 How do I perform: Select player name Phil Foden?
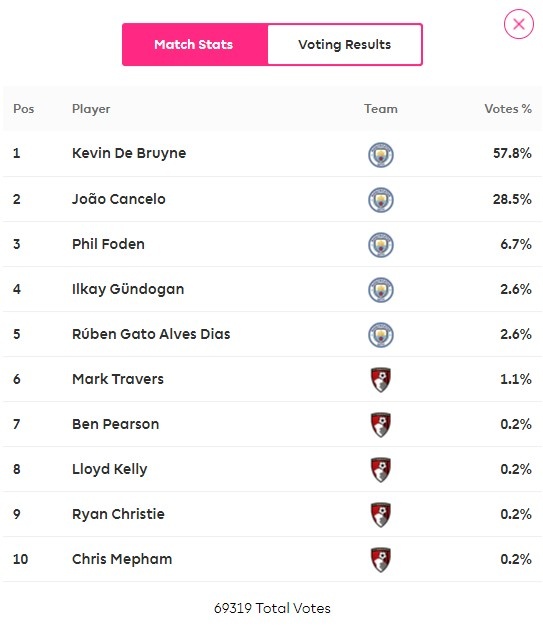tap(108, 244)
